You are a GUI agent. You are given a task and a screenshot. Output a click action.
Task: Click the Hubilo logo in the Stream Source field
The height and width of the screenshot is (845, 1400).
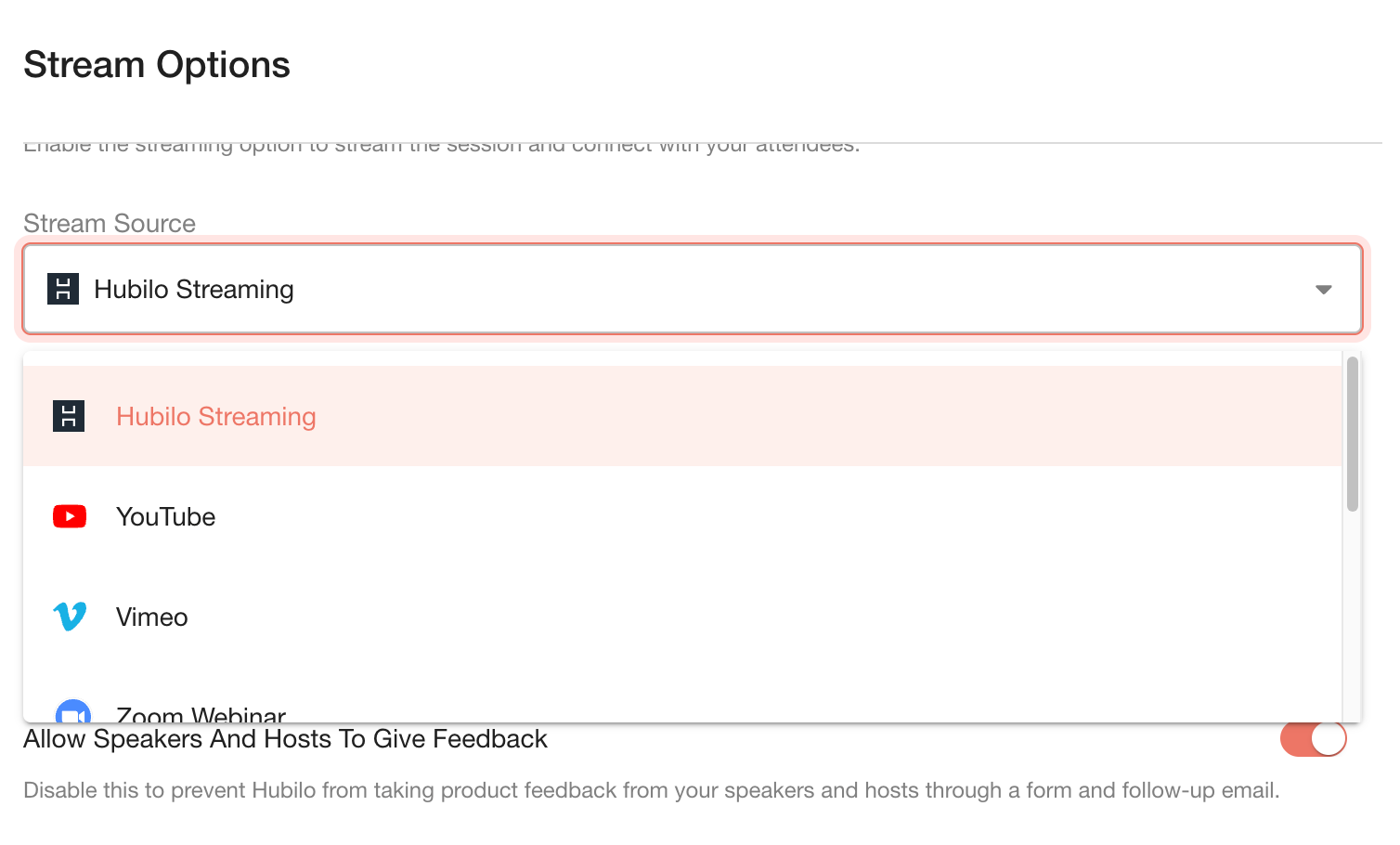click(x=63, y=289)
